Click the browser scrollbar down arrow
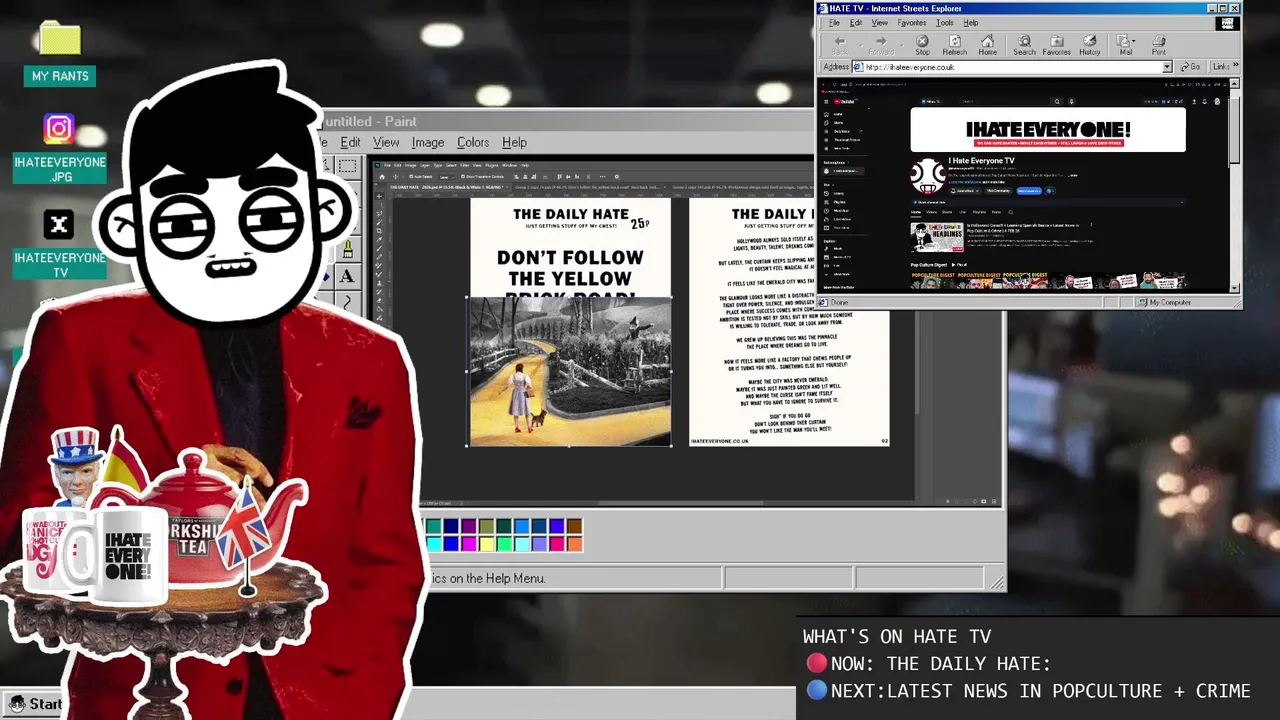Viewport: 1280px width, 720px height. pos(1235,288)
